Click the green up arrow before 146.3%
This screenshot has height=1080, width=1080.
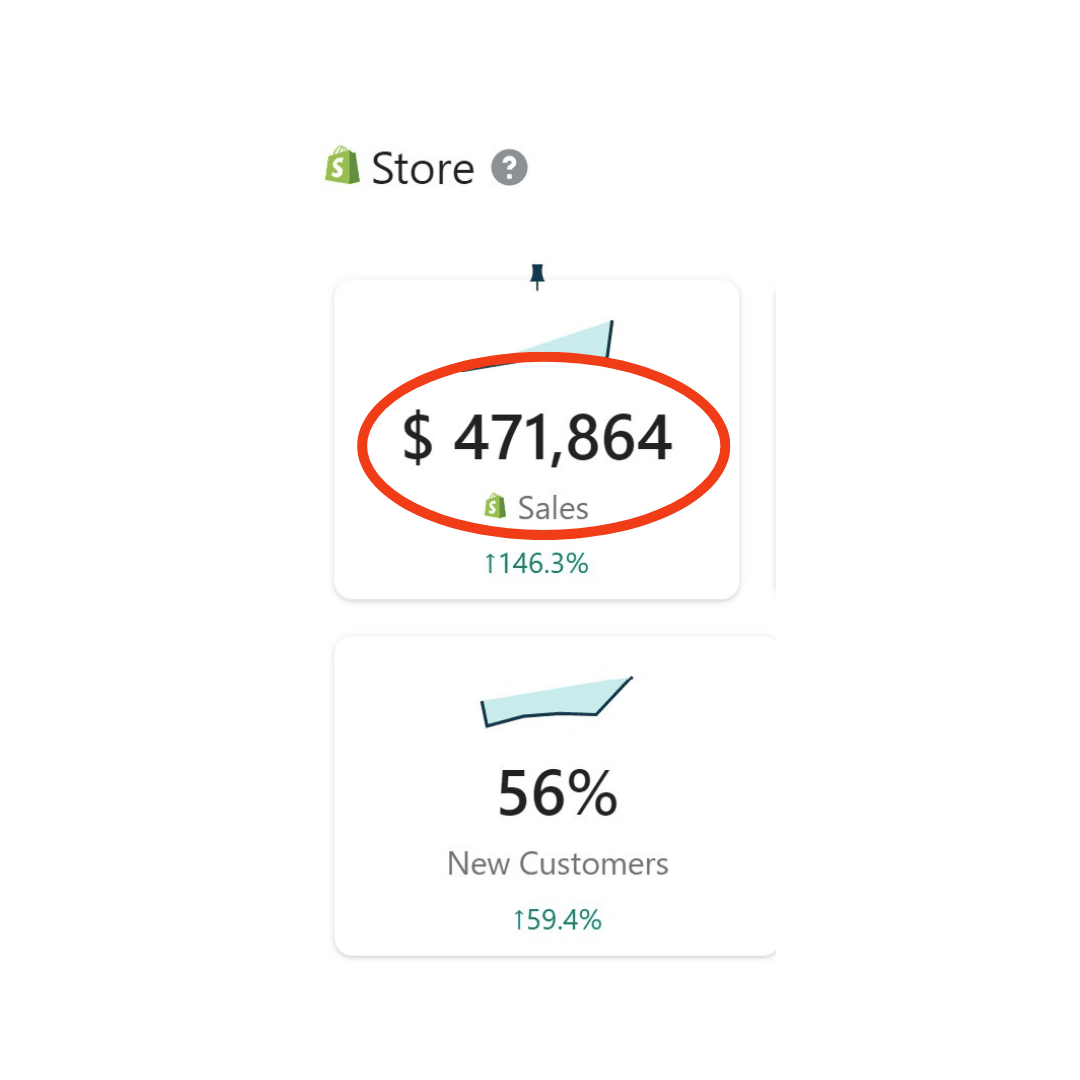coord(490,564)
